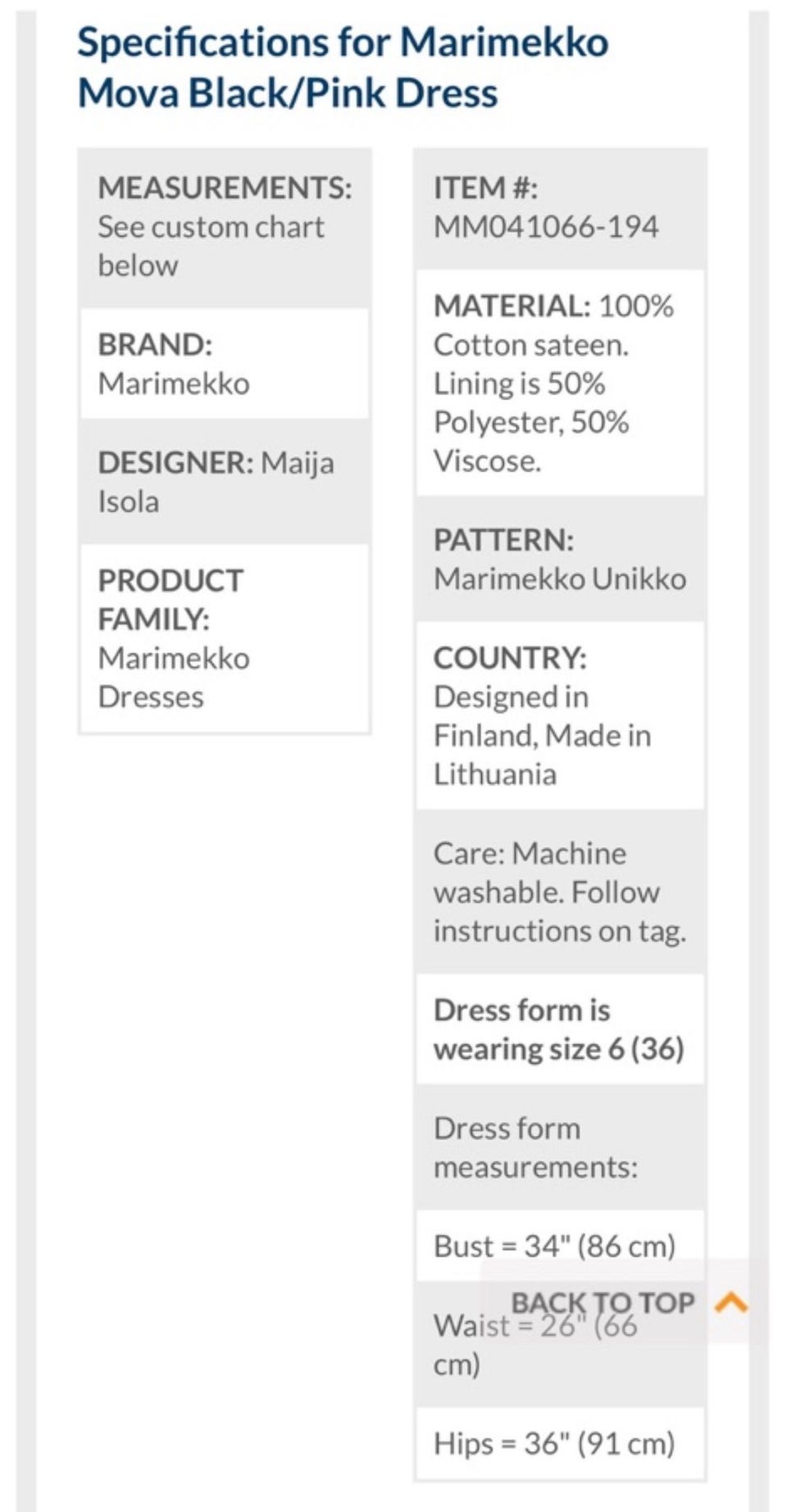Select the MEASUREMENTS custom chart cell

225,227
